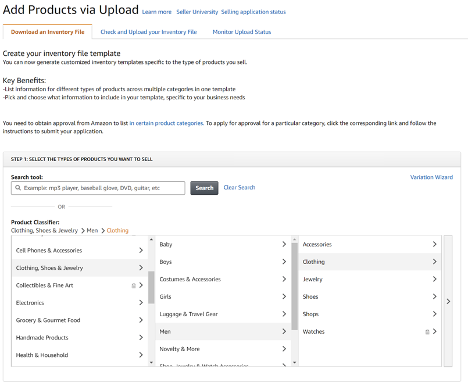This screenshot has height=386, width=468.
Task: Select Baby in the middle column
Action: coord(223,244)
